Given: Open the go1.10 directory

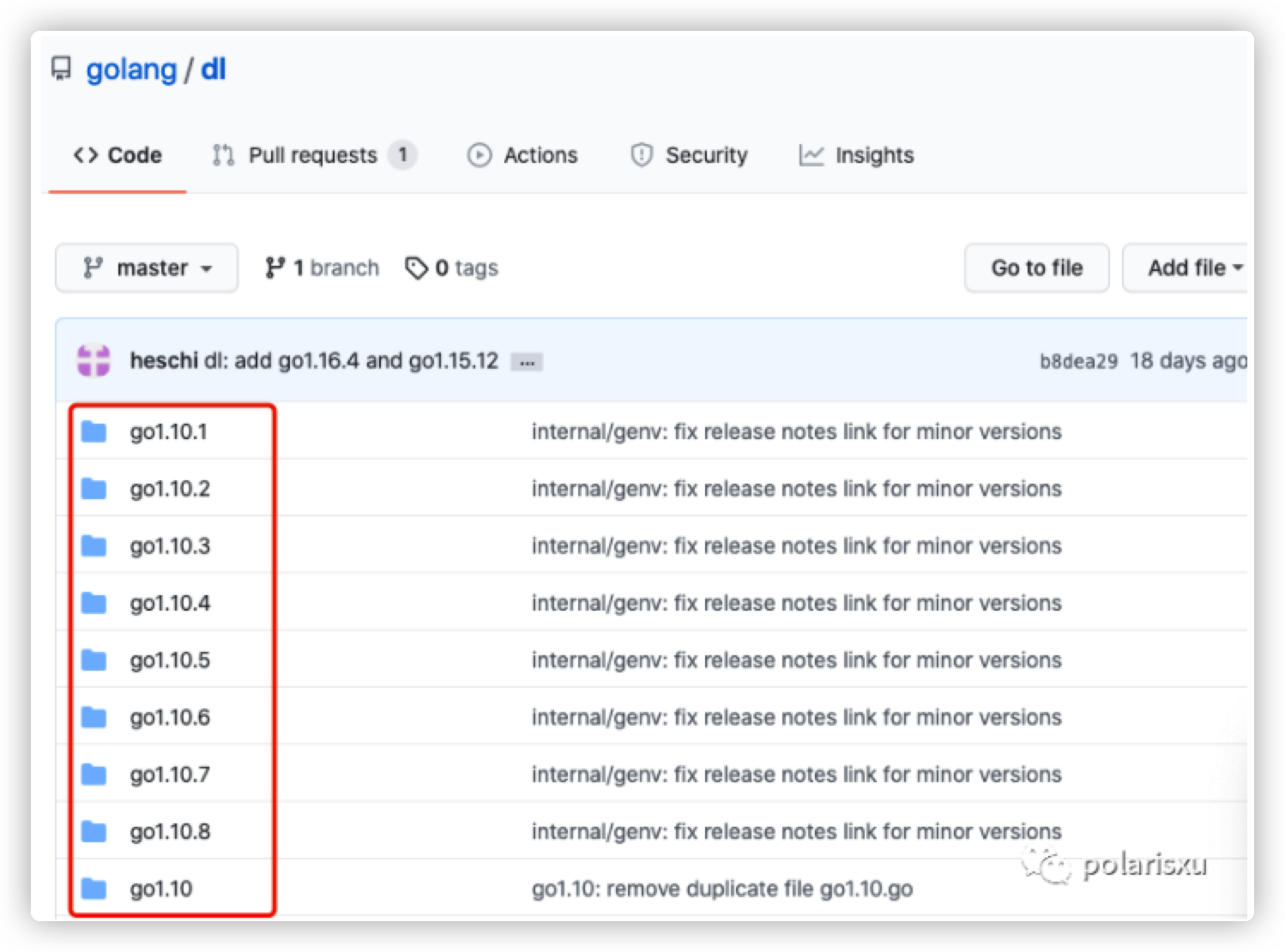Looking at the screenshot, I should point(161,889).
